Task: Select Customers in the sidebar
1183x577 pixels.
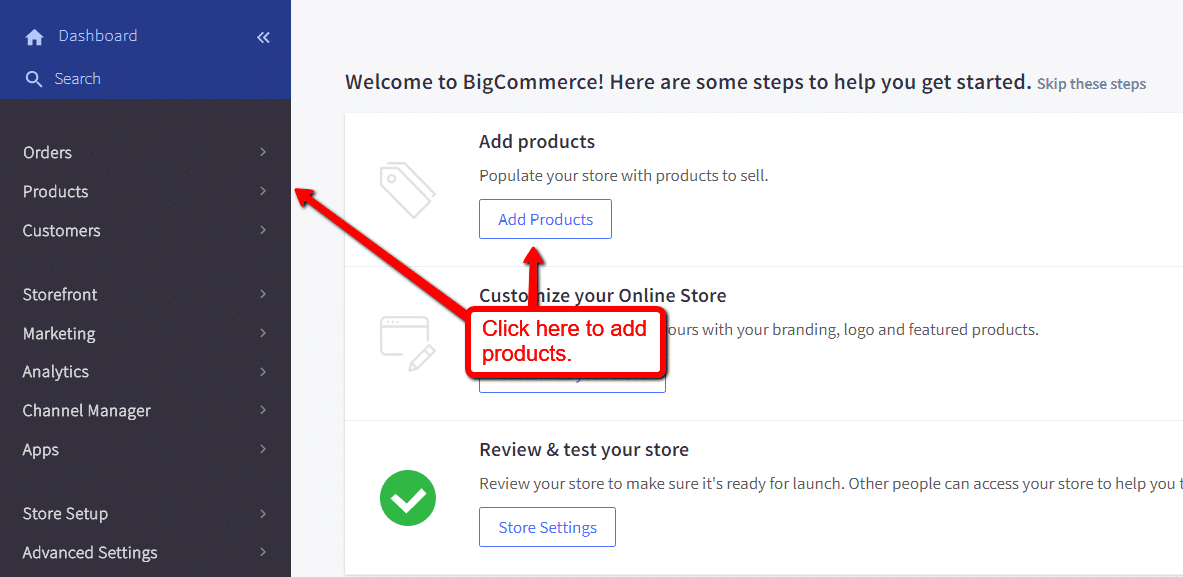Action: pyautogui.click(x=61, y=230)
